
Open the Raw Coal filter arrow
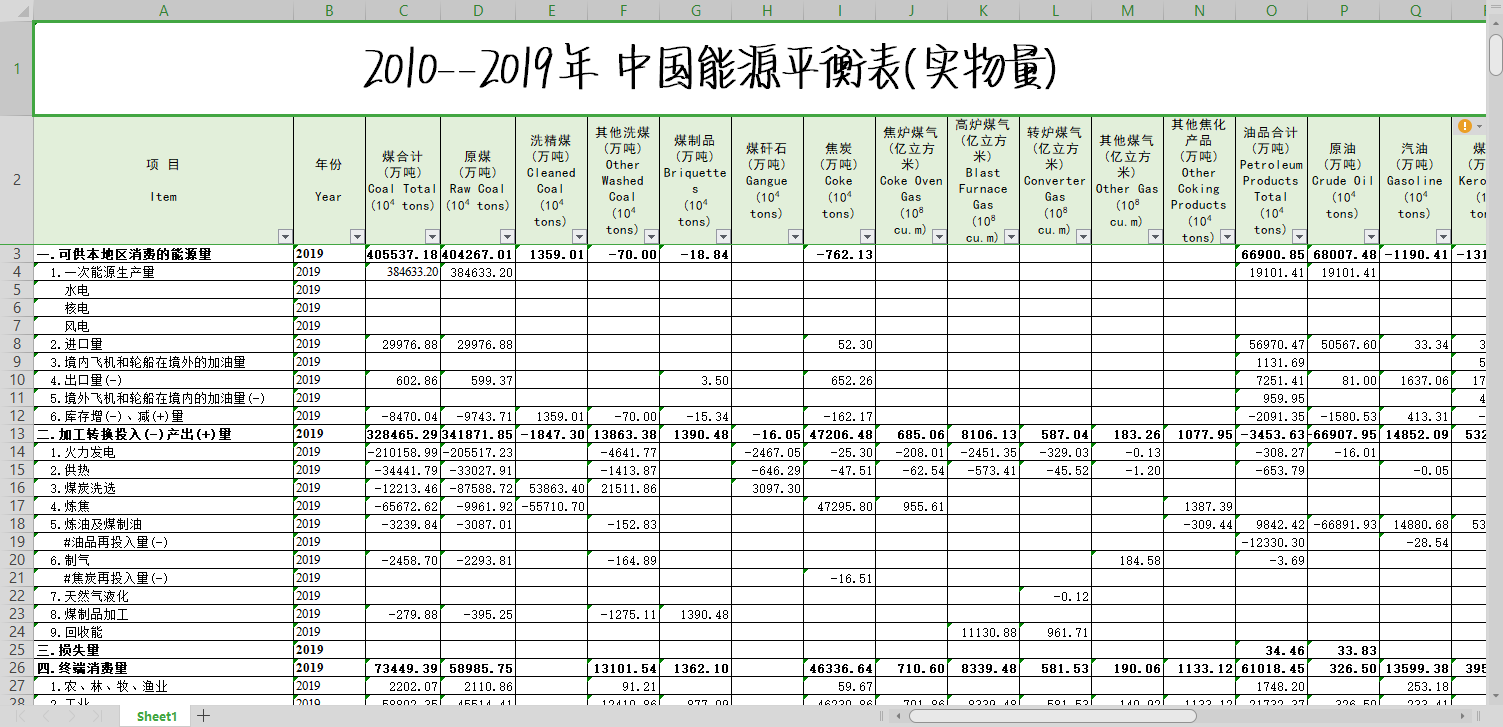[507, 237]
